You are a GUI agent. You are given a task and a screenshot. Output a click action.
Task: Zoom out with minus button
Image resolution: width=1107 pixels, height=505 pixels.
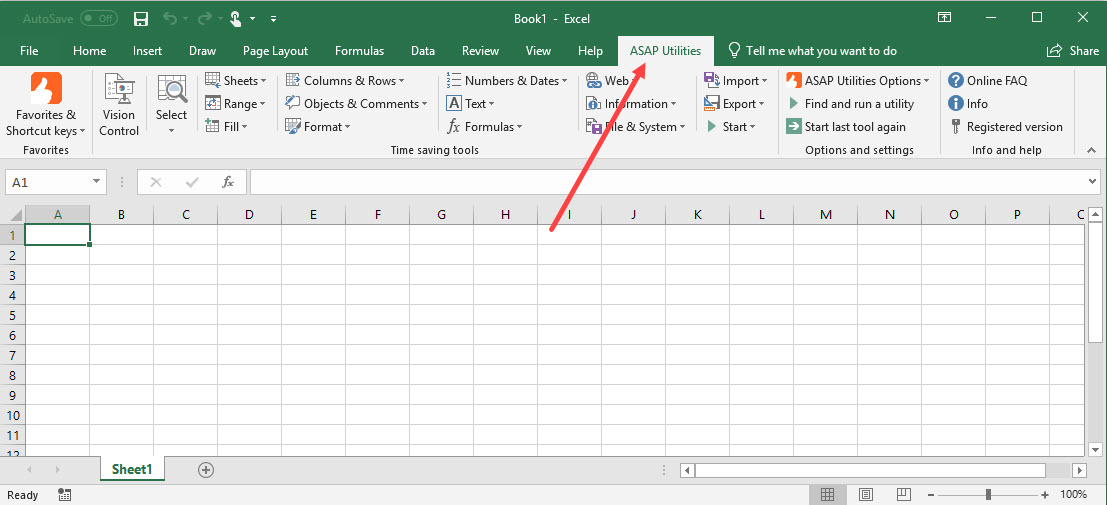[932, 494]
